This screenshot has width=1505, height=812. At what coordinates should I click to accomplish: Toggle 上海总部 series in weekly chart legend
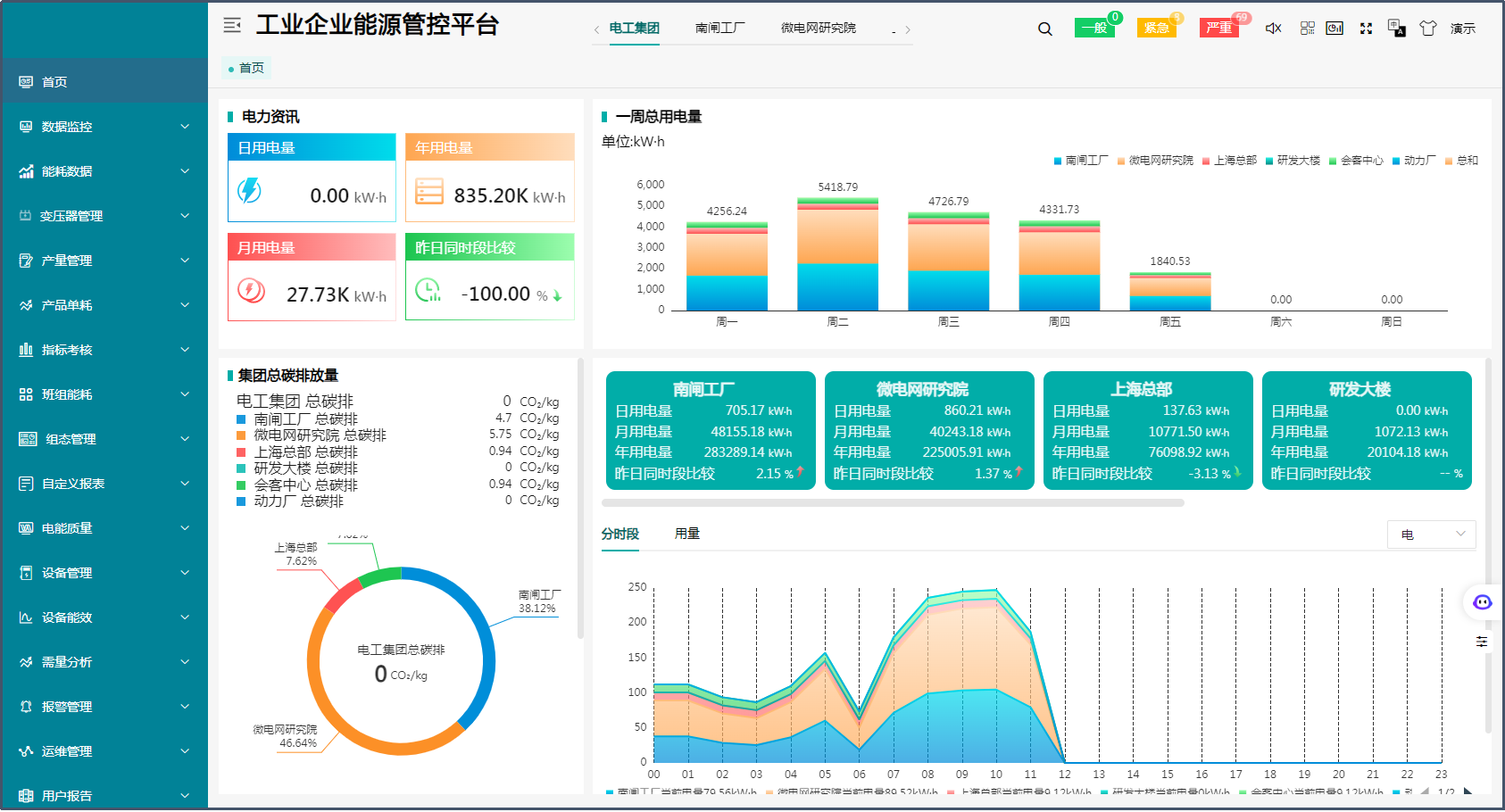click(x=1229, y=161)
